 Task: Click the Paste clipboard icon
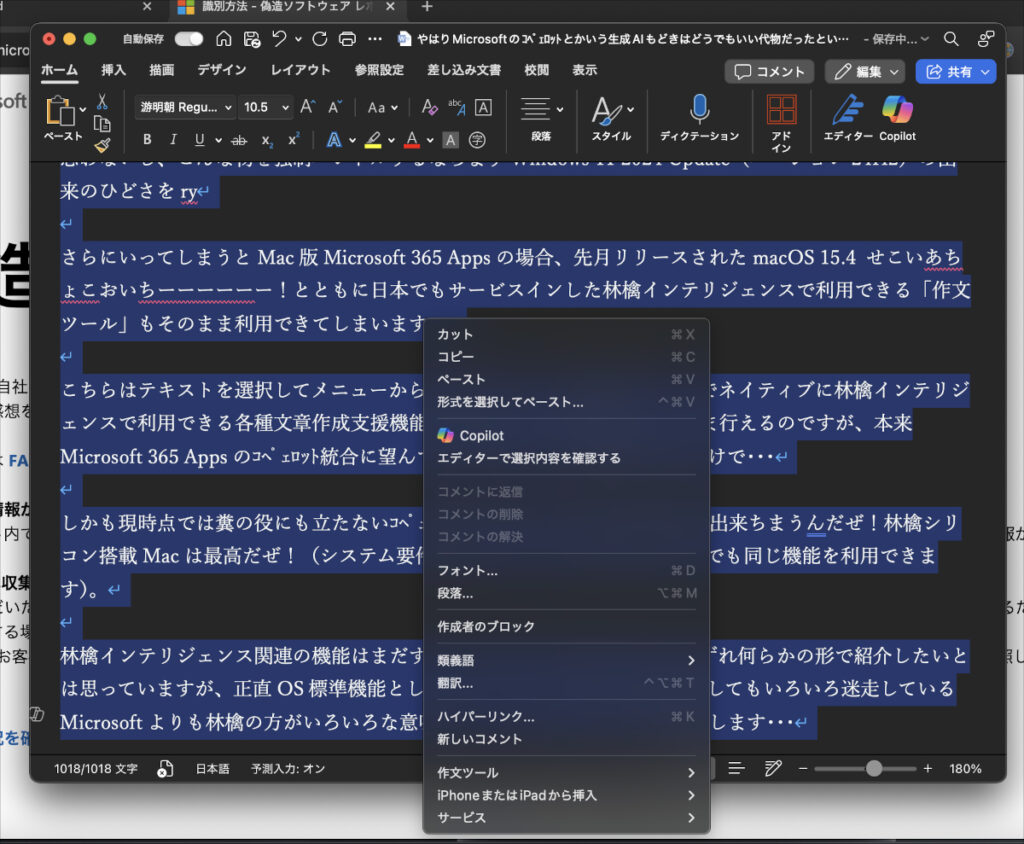click(60, 111)
